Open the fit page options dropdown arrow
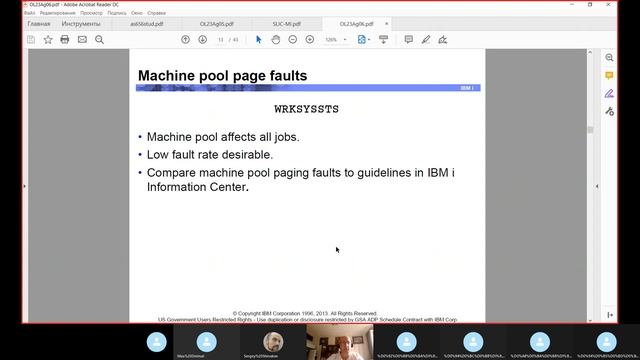 pyautogui.click(x=369, y=40)
